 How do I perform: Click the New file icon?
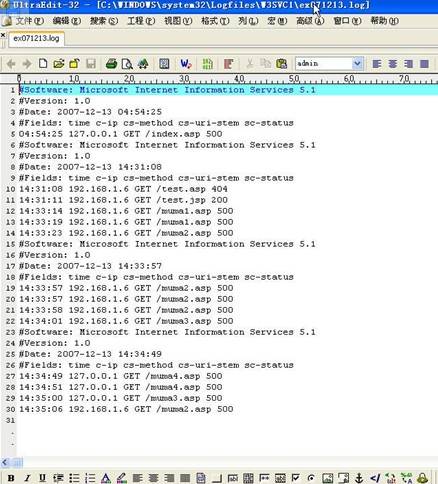(x=43, y=63)
